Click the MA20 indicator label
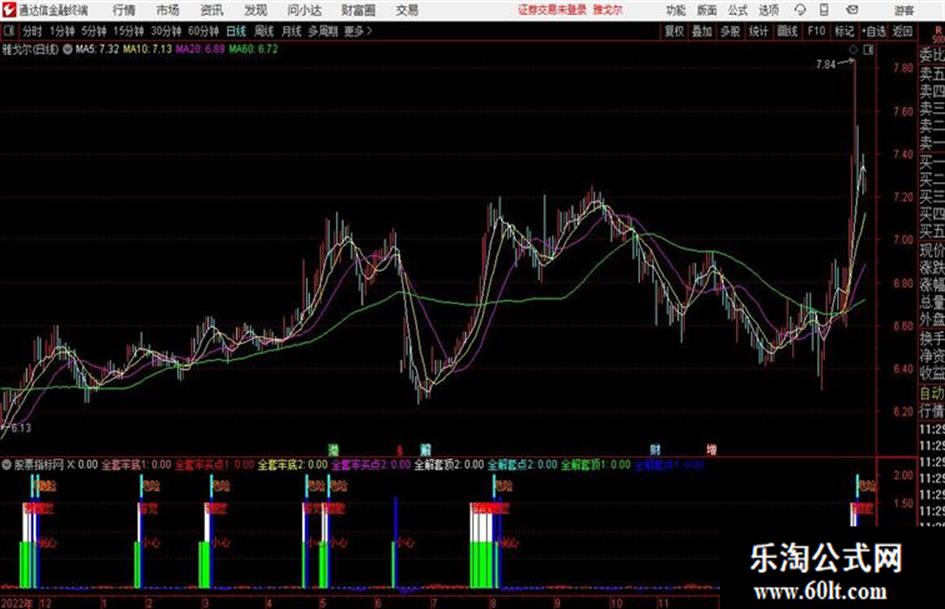The image size is (945, 609). (x=200, y=49)
